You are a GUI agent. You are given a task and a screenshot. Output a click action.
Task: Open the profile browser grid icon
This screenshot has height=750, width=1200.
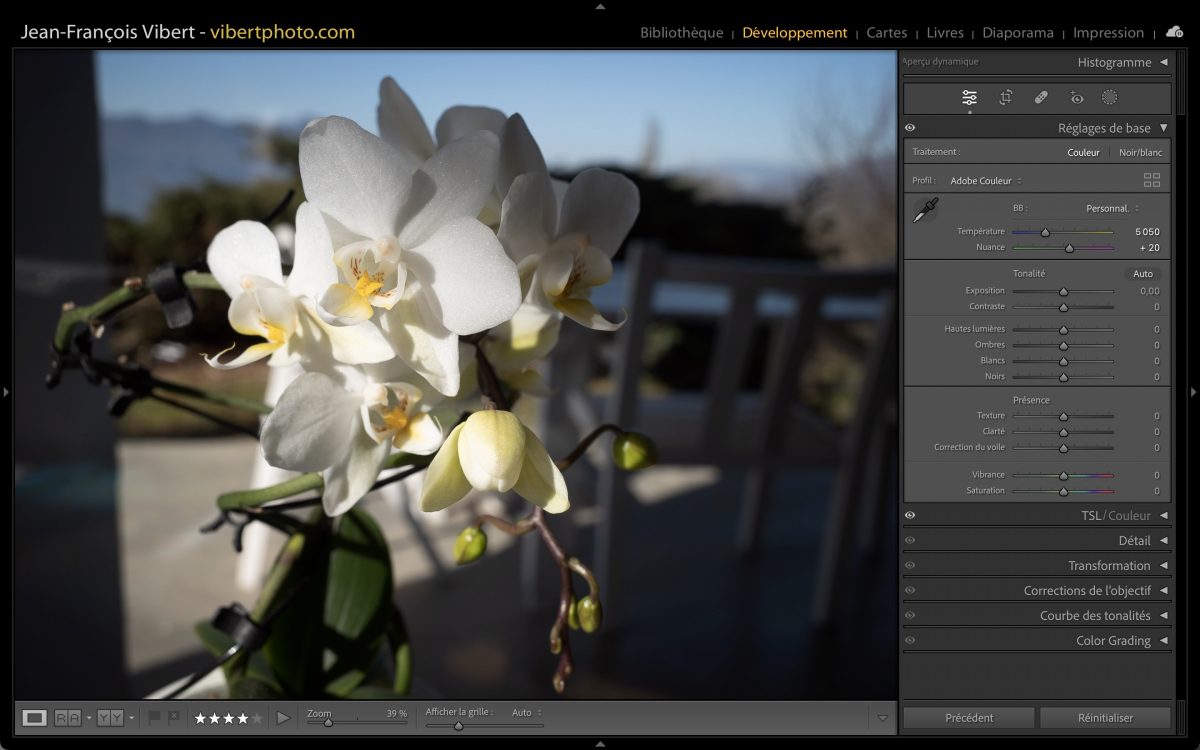pyautogui.click(x=1152, y=180)
